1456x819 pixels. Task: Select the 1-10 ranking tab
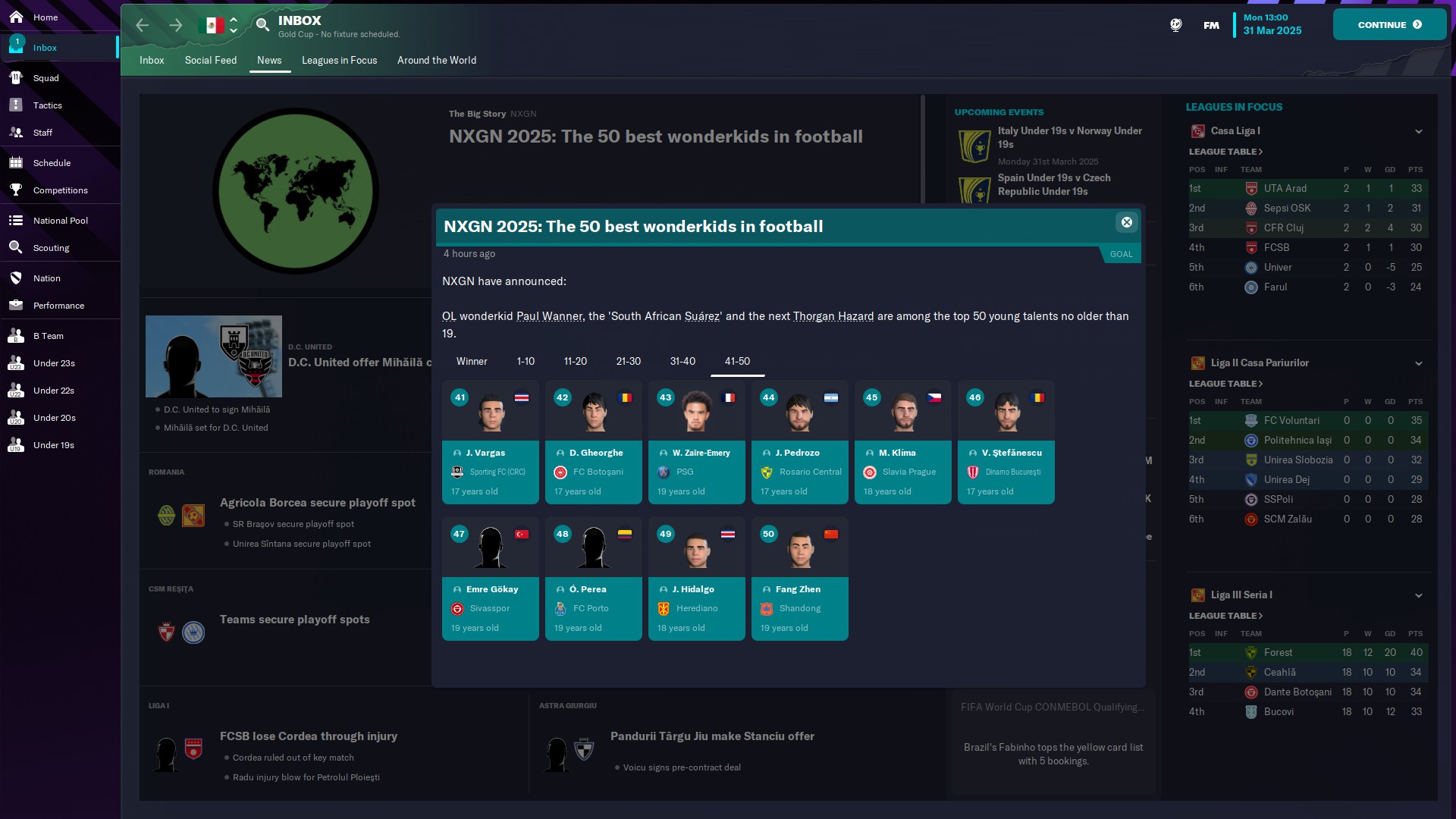click(526, 361)
